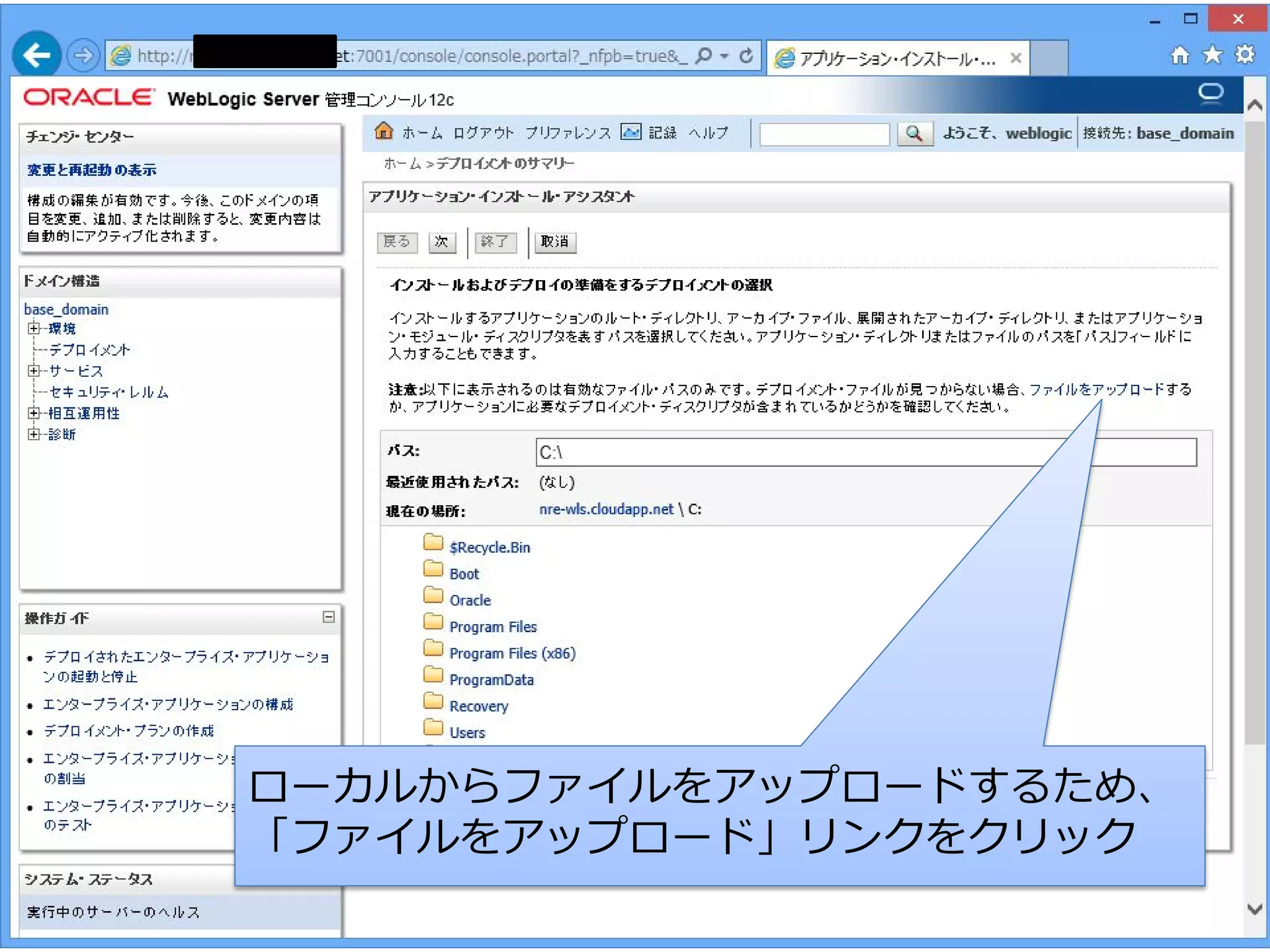Click the Oracle ring icon in header
Screen dimensions: 1270x952
coord(1210,94)
